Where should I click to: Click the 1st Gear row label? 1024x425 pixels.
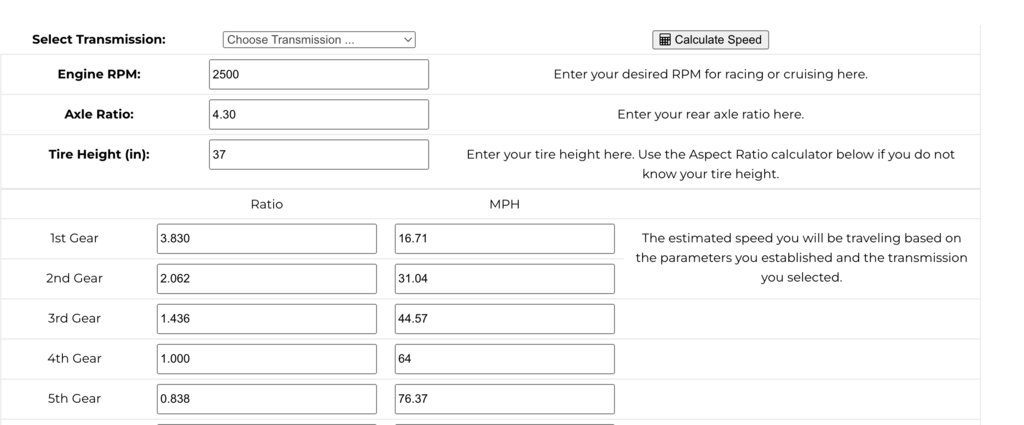click(x=74, y=238)
